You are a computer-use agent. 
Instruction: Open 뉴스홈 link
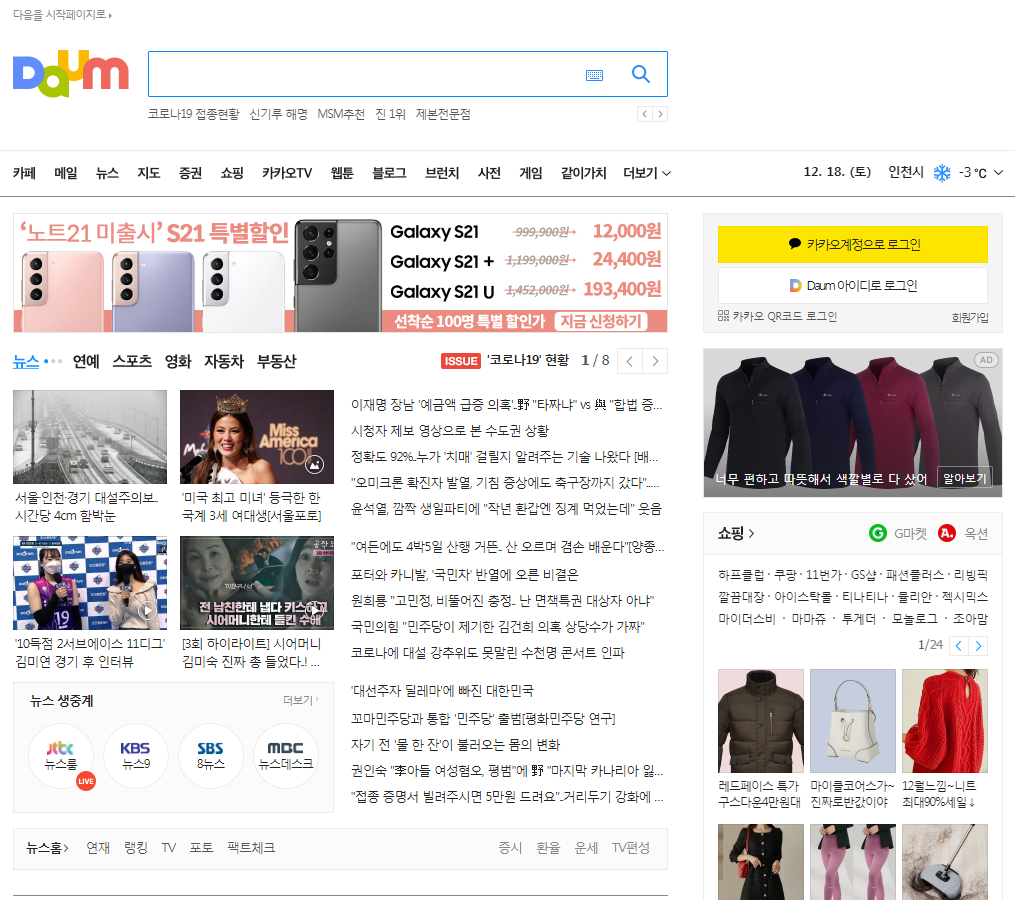[x=47, y=848]
